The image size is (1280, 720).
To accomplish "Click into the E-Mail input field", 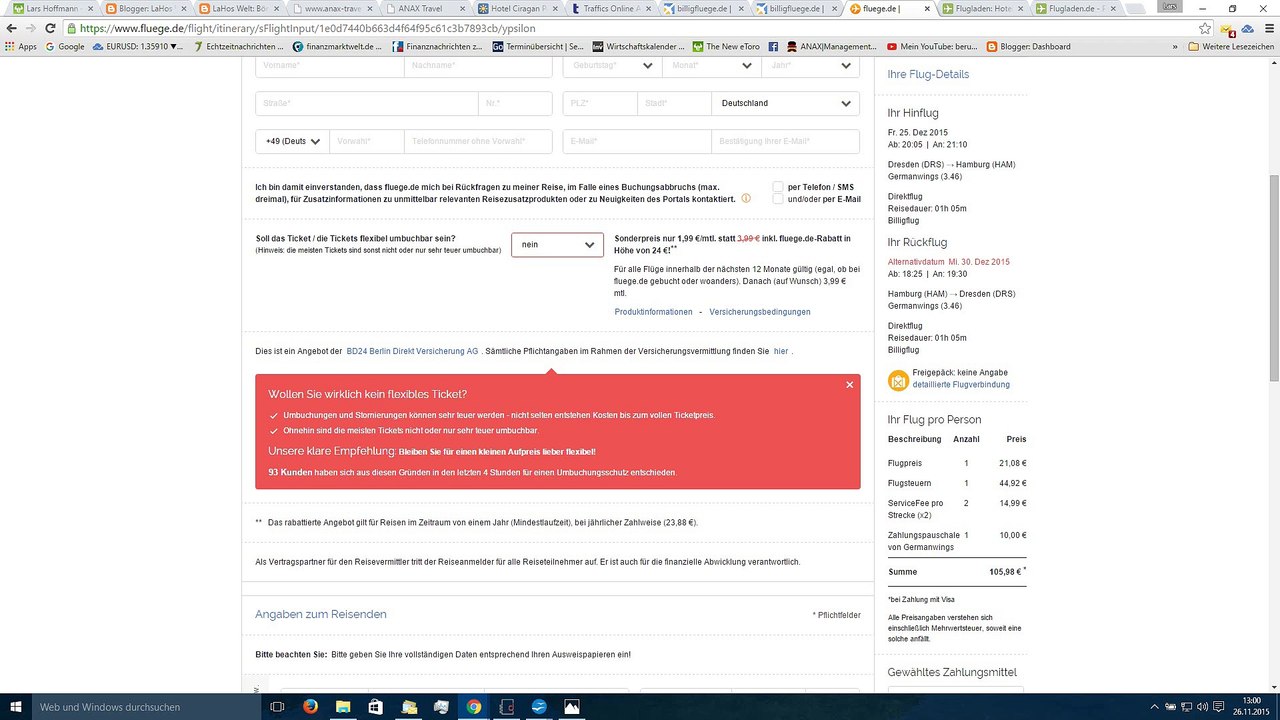I will tap(637, 142).
